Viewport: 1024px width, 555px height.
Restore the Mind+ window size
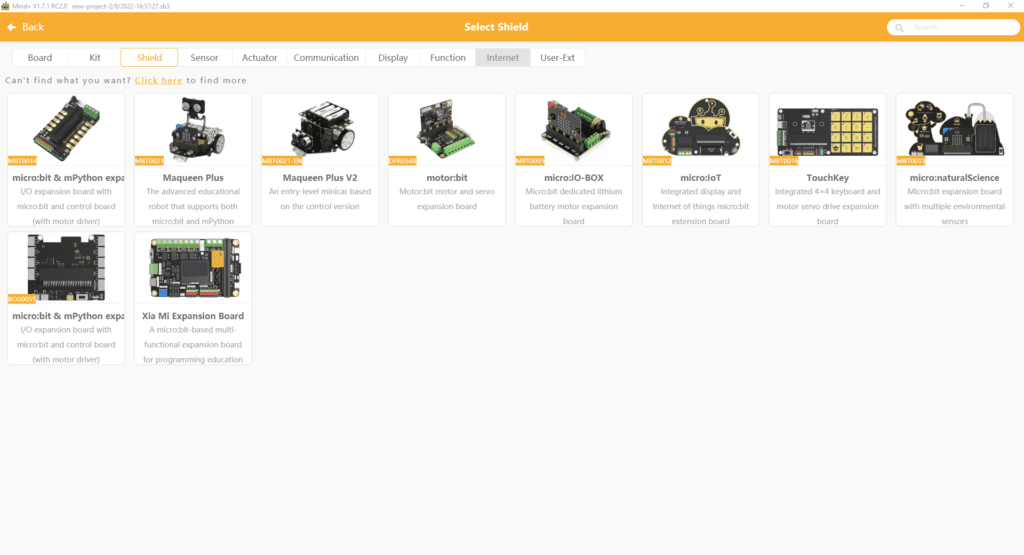tap(986, 6)
